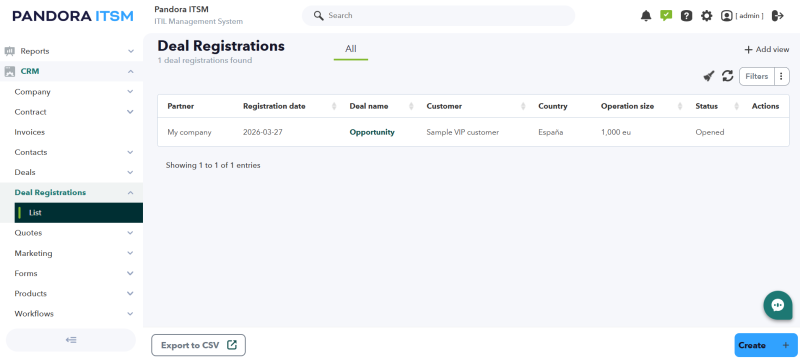
Task: Collapse the CRM section chevron
Action: tap(131, 72)
